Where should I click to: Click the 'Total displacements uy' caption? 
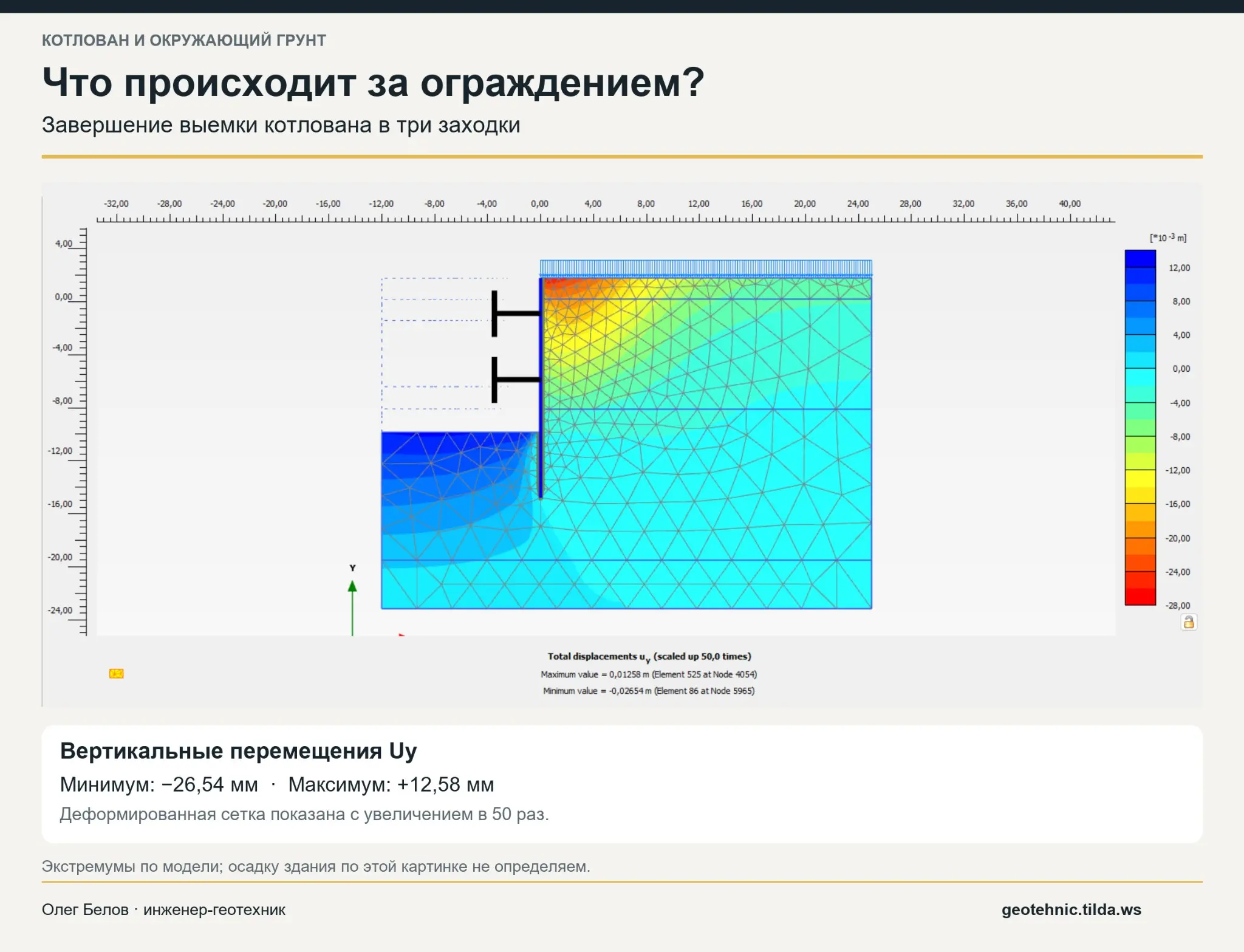pyautogui.click(x=649, y=657)
